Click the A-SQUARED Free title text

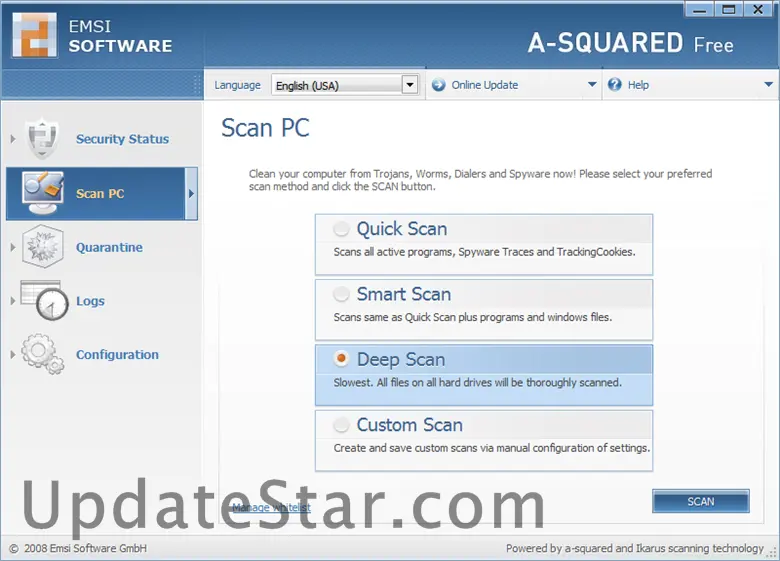[x=630, y=43]
